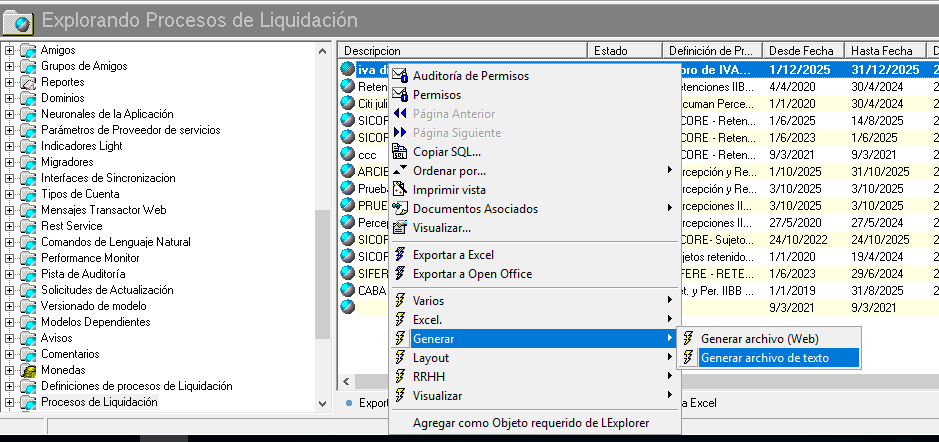Click the Imprimir vista printer icon
The width and height of the screenshot is (939, 442).
pyautogui.click(x=399, y=190)
